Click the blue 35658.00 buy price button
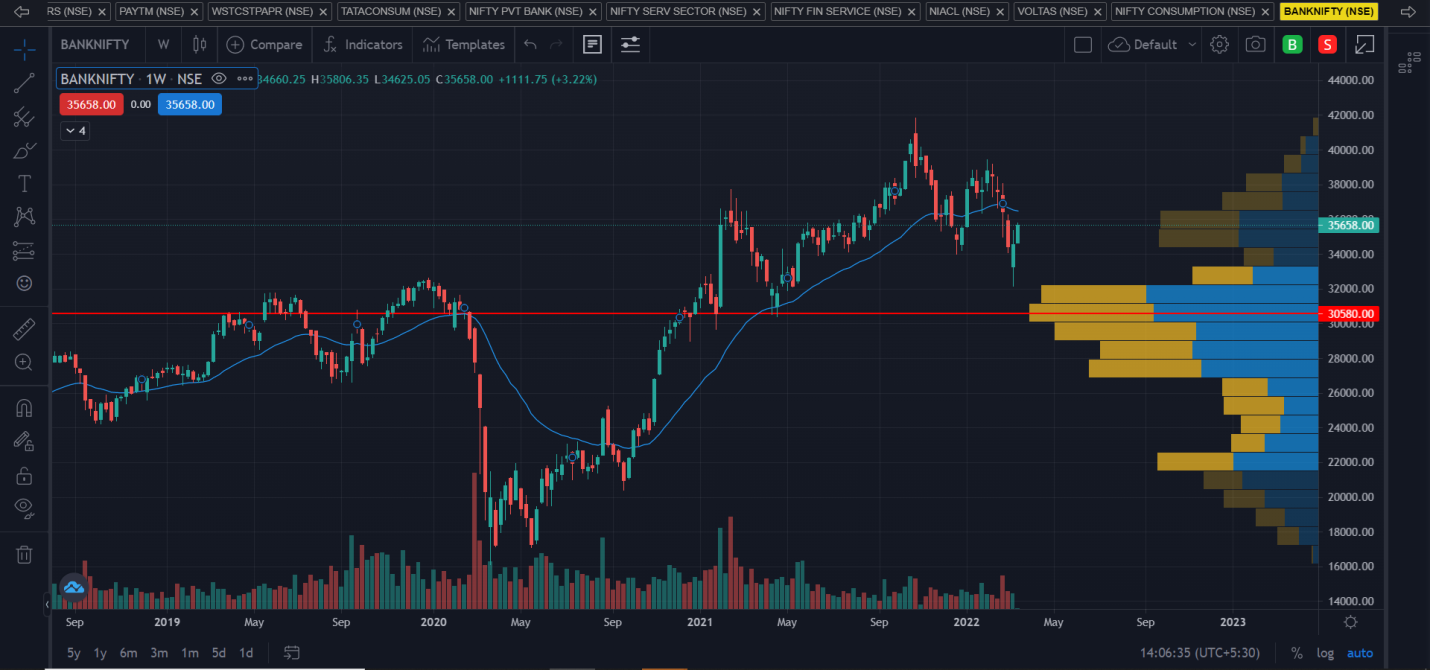1430x670 pixels. point(189,104)
